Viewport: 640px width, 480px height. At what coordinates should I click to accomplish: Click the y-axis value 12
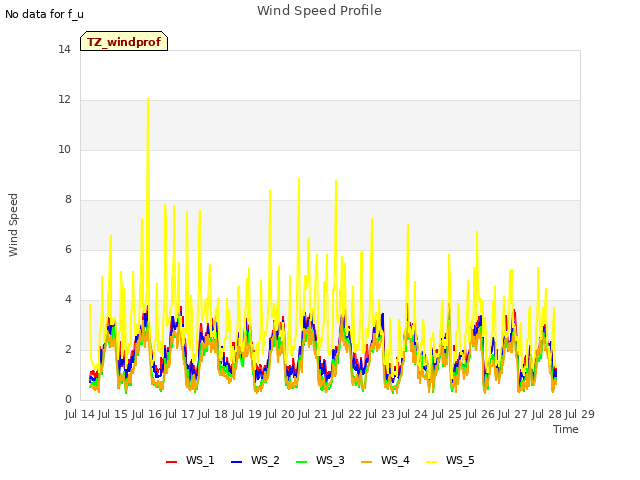click(64, 100)
